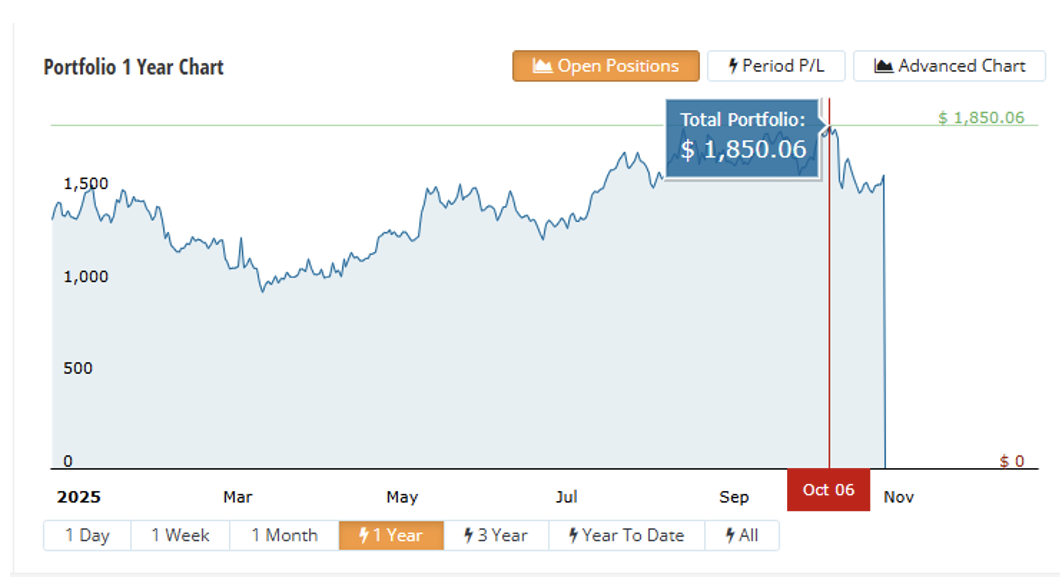Click the 2025 year label on the axis
1060x578 pixels.
79,497
